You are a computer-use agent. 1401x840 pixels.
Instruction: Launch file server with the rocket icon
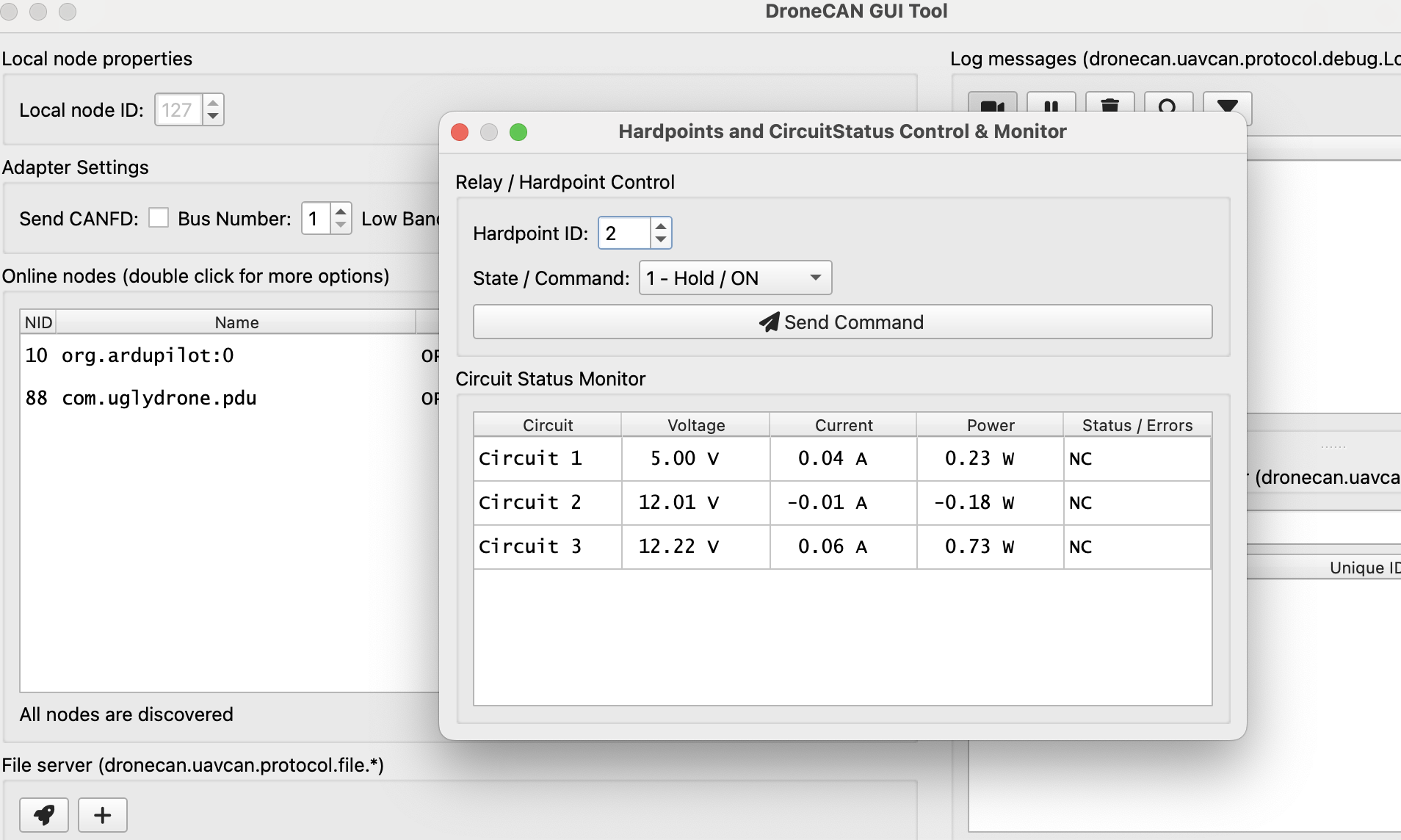point(44,814)
